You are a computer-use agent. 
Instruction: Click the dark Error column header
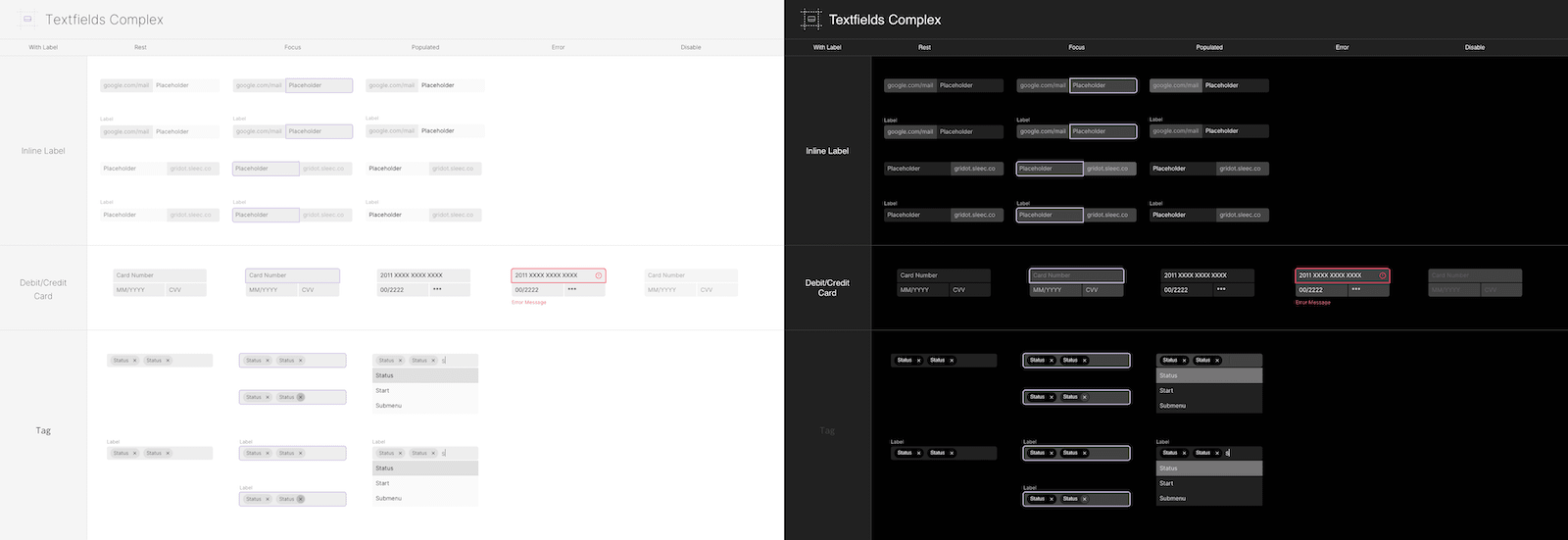(x=1343, y=47)
